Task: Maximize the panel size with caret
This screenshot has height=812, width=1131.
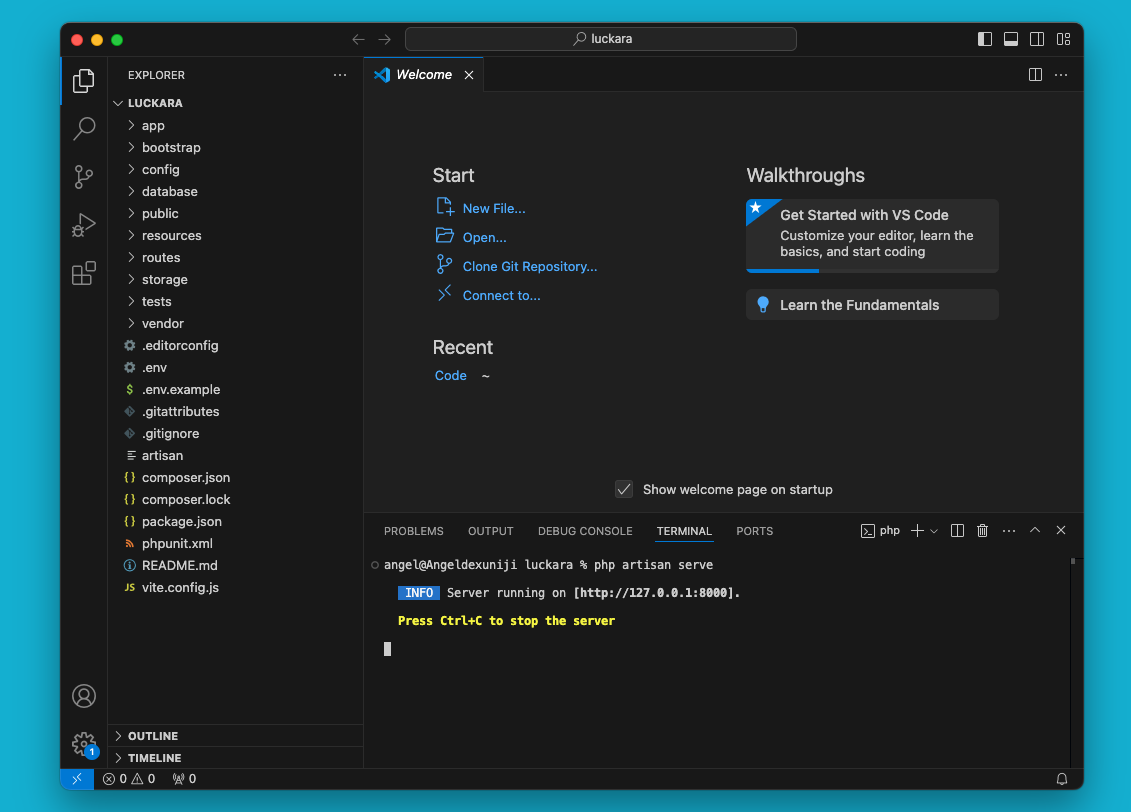Action: [x=1035, y=530]
